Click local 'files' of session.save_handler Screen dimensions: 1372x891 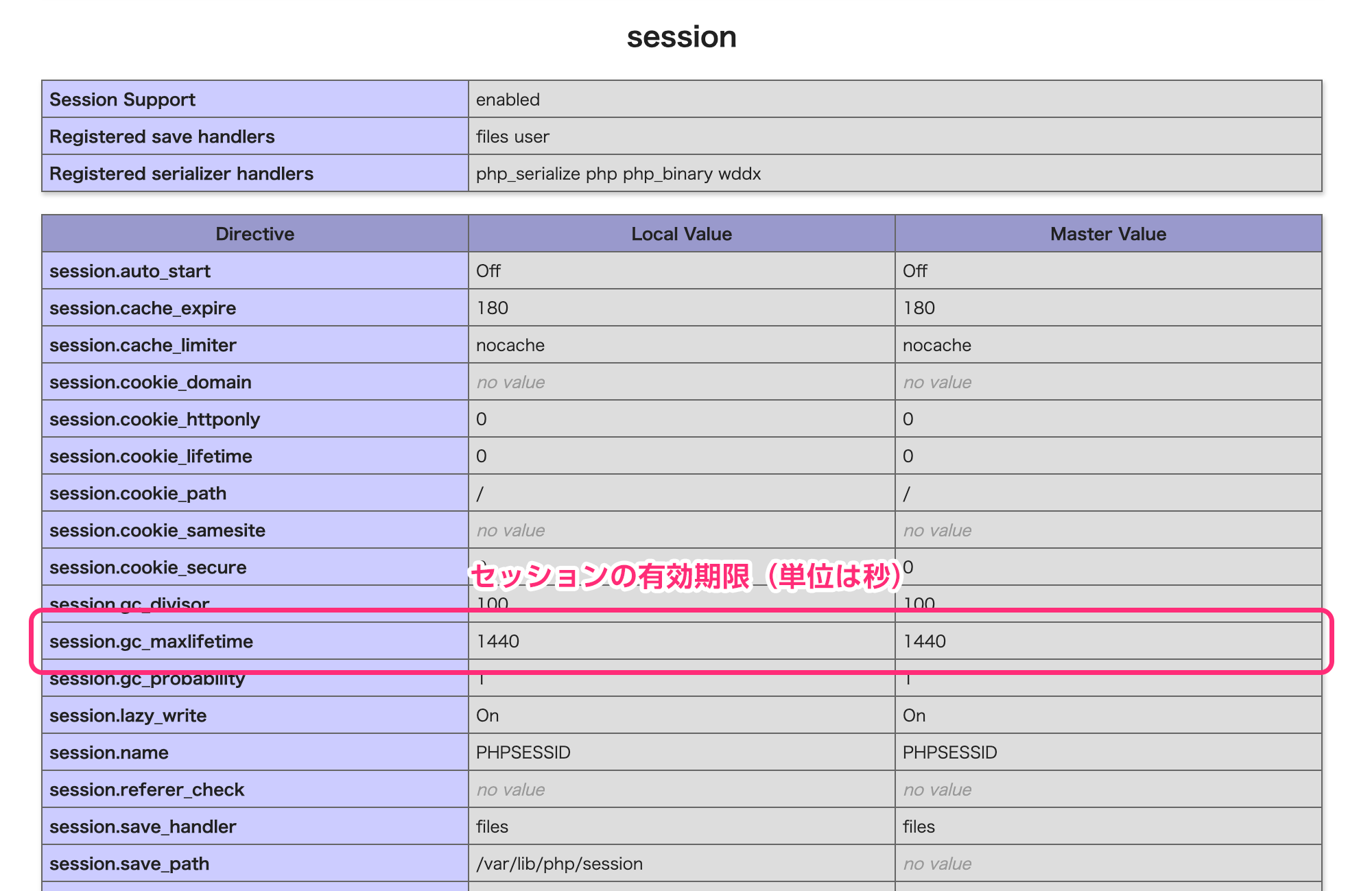tap(493, 827)
